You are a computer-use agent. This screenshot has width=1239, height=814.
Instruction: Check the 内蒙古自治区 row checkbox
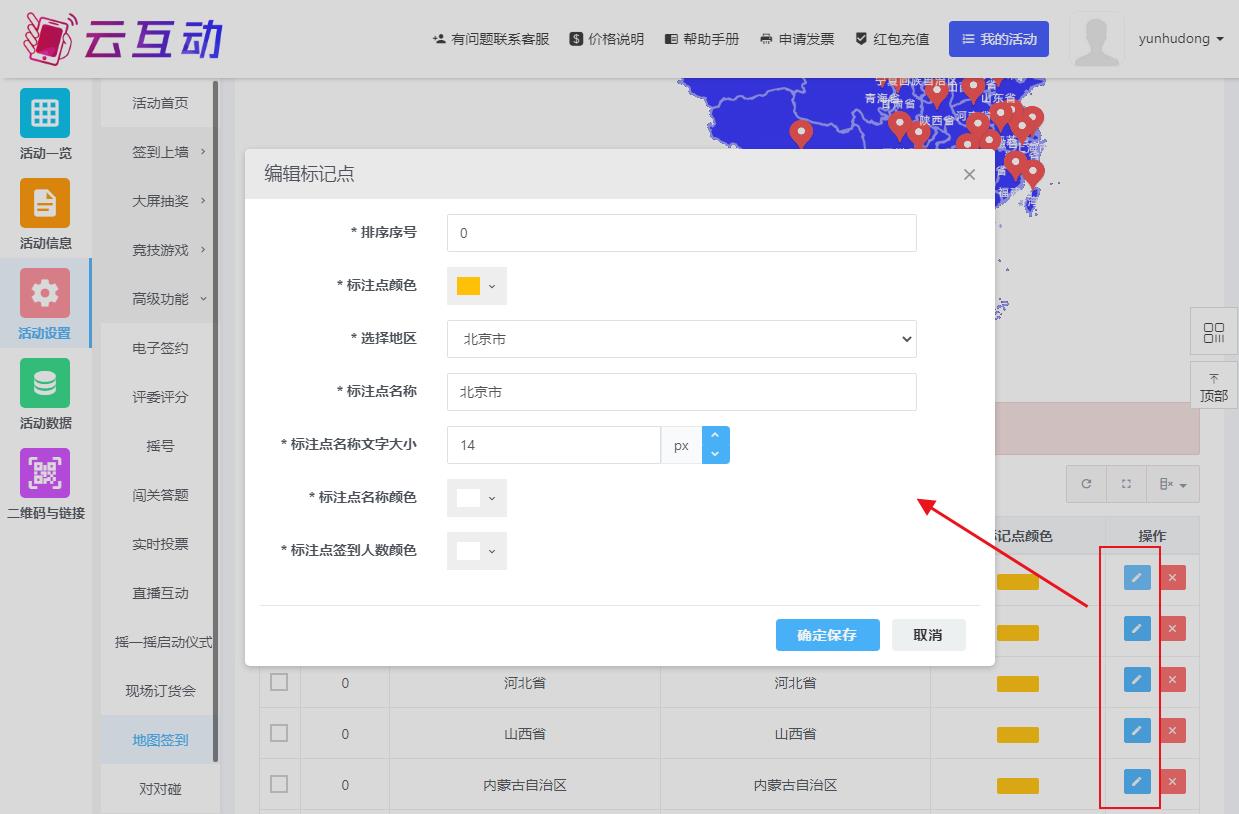[x=279, y=784]
